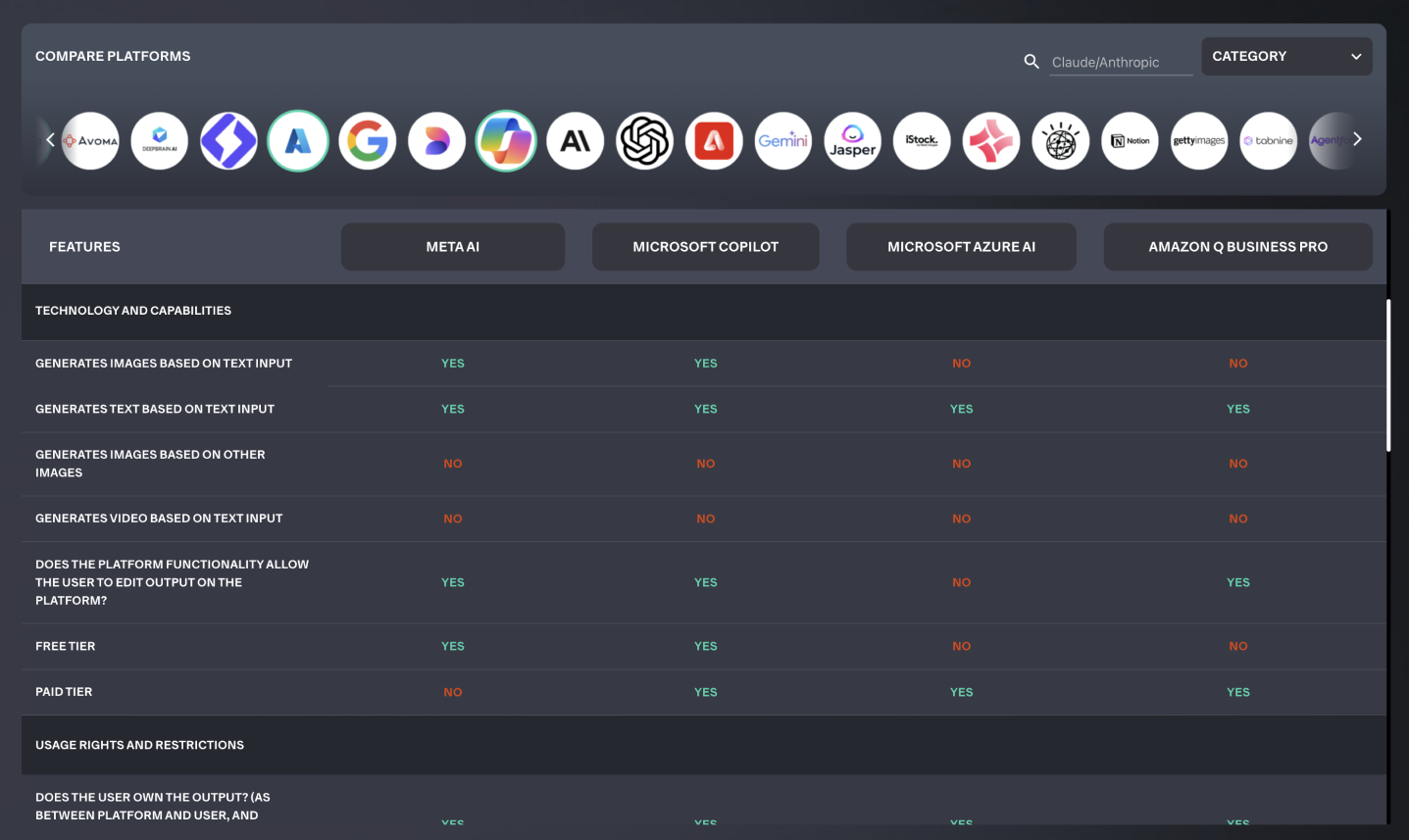The height and width of the screenshot is (840, 1409).
Task: Click the TECHNOLOGY AND CAPABILITIES section heading
Action: [x=133, y=311]
